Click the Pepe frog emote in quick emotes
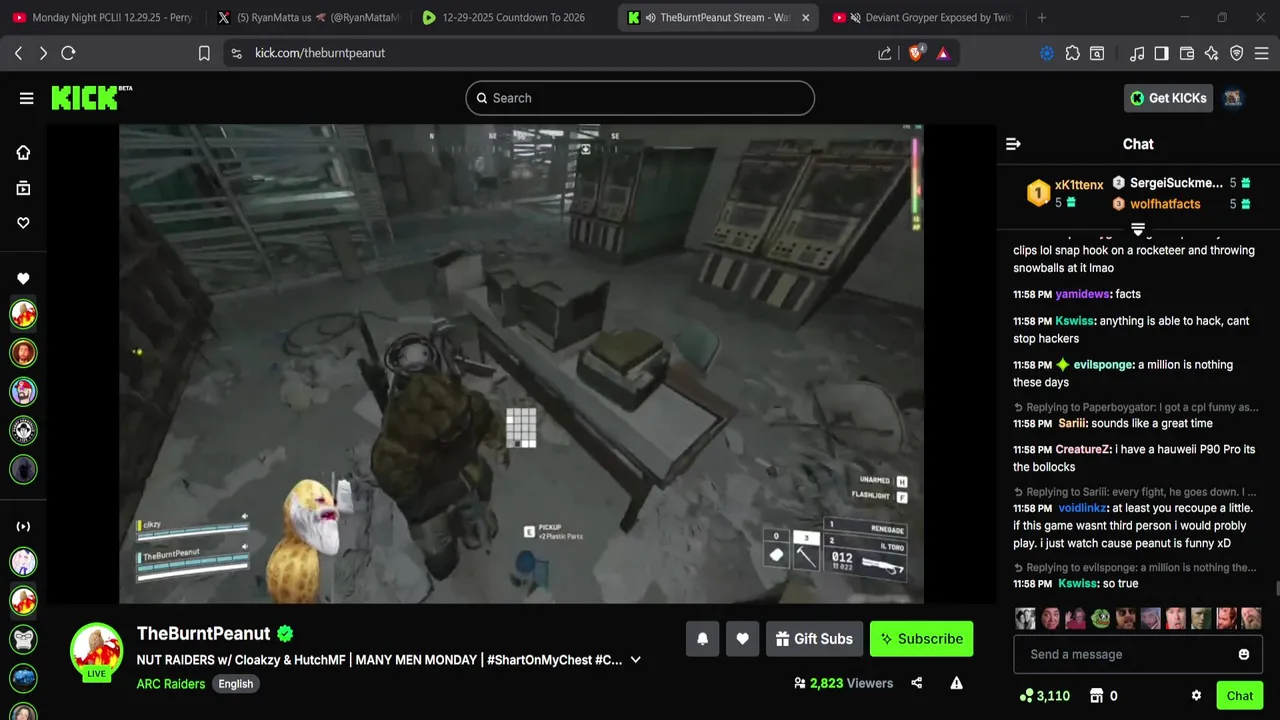Viewport: 1280px width, 720px height. (1100, 618)
